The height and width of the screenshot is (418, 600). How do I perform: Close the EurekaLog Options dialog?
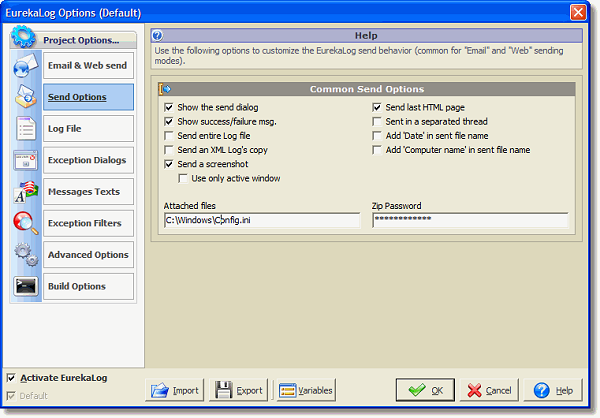(x=578, y=12)
